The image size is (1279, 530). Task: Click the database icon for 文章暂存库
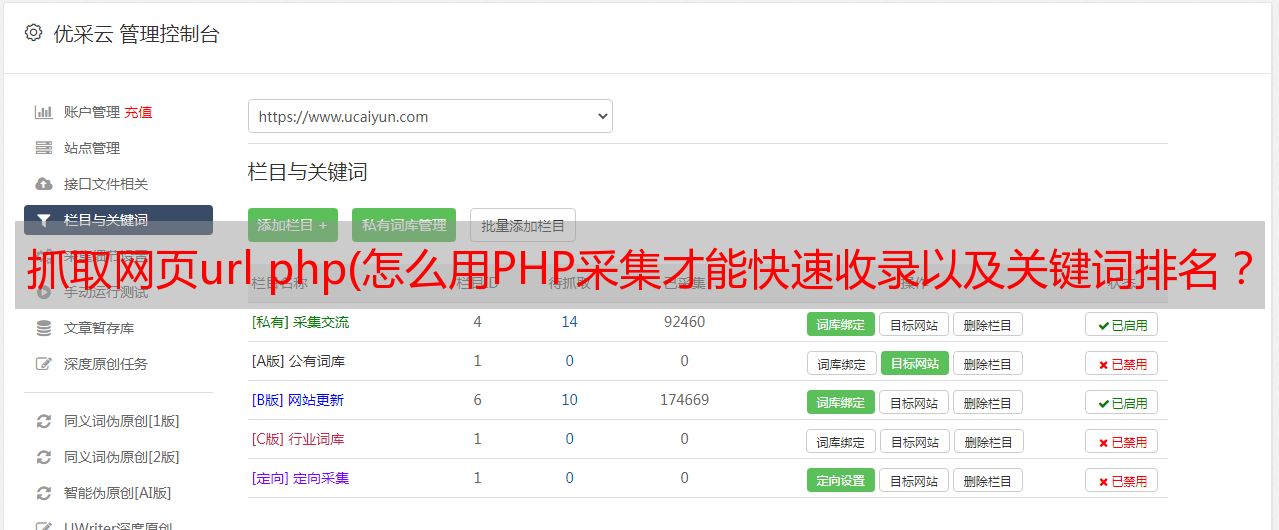[x=43, y=328]
